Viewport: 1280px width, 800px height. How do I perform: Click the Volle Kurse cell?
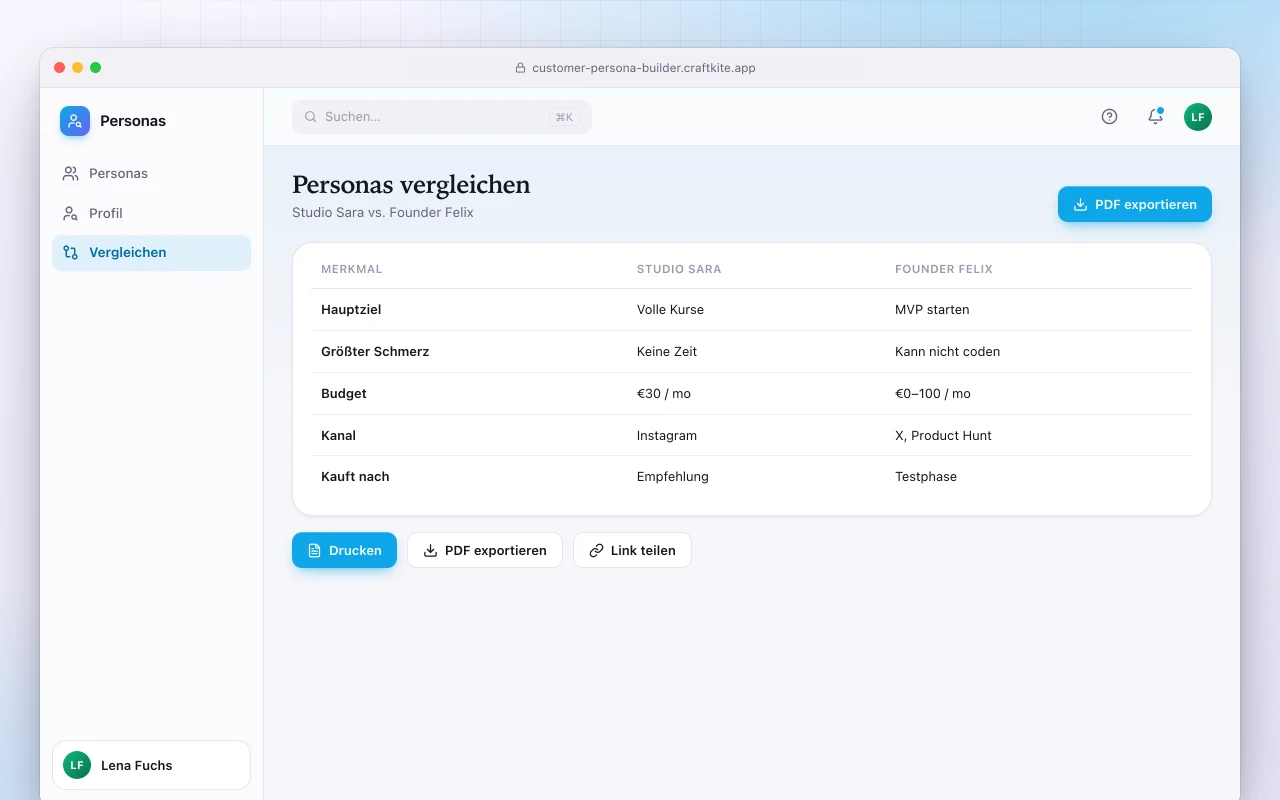670,310
